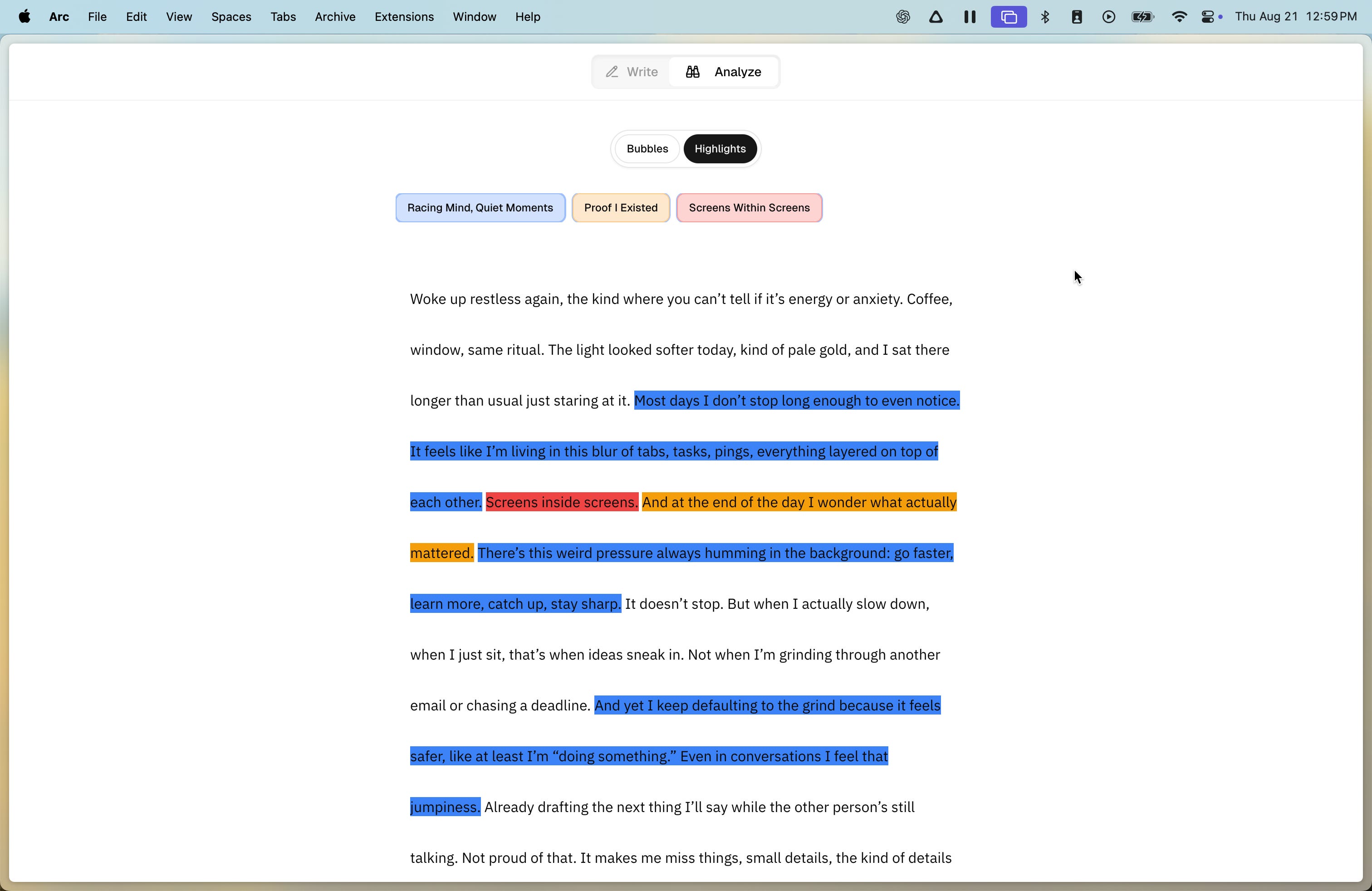This screenshot has height=891, width=1372.
Task: Switch to the Bubbles view
Action: click(x=647, y=149)
